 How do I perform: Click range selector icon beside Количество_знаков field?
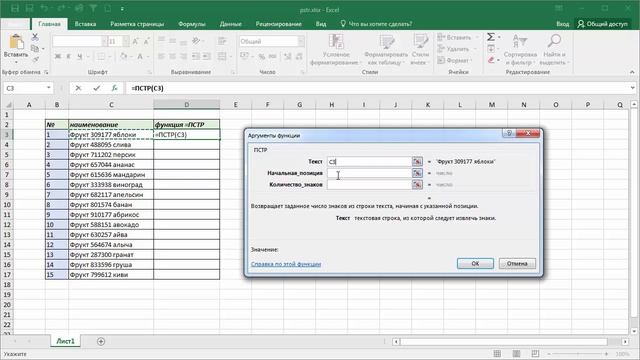(x=417, y=184)
